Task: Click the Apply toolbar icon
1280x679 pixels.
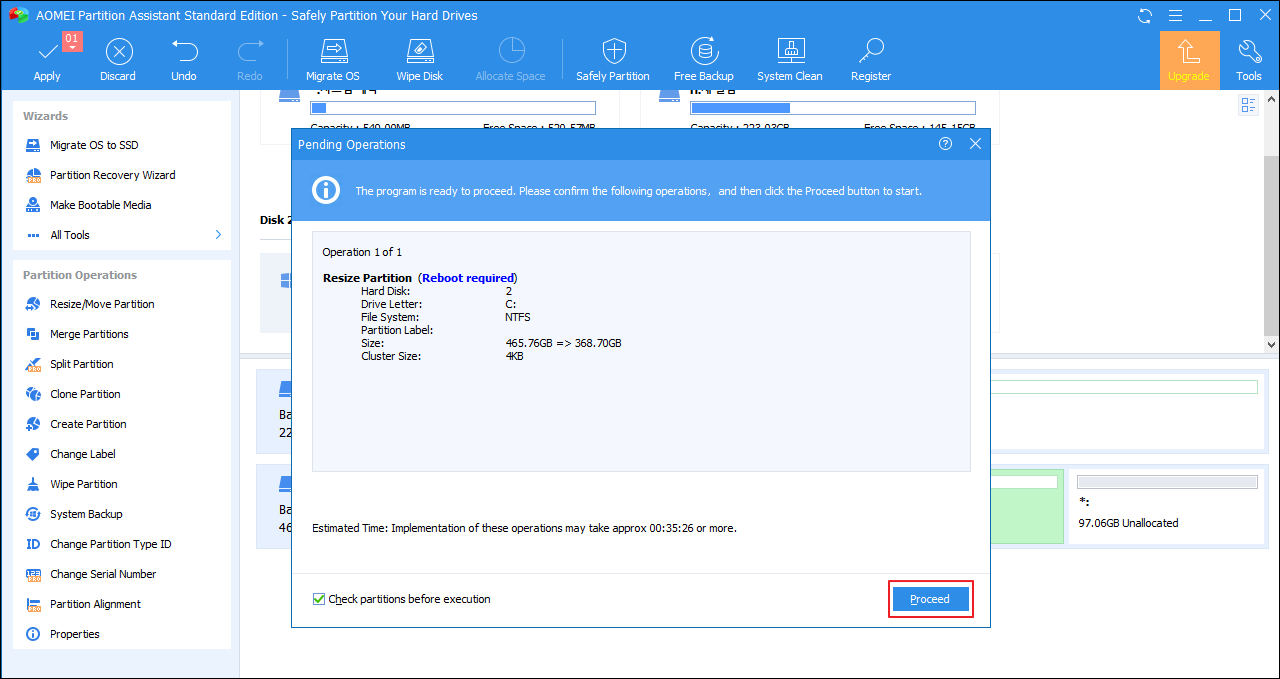Action: [47, 60]
